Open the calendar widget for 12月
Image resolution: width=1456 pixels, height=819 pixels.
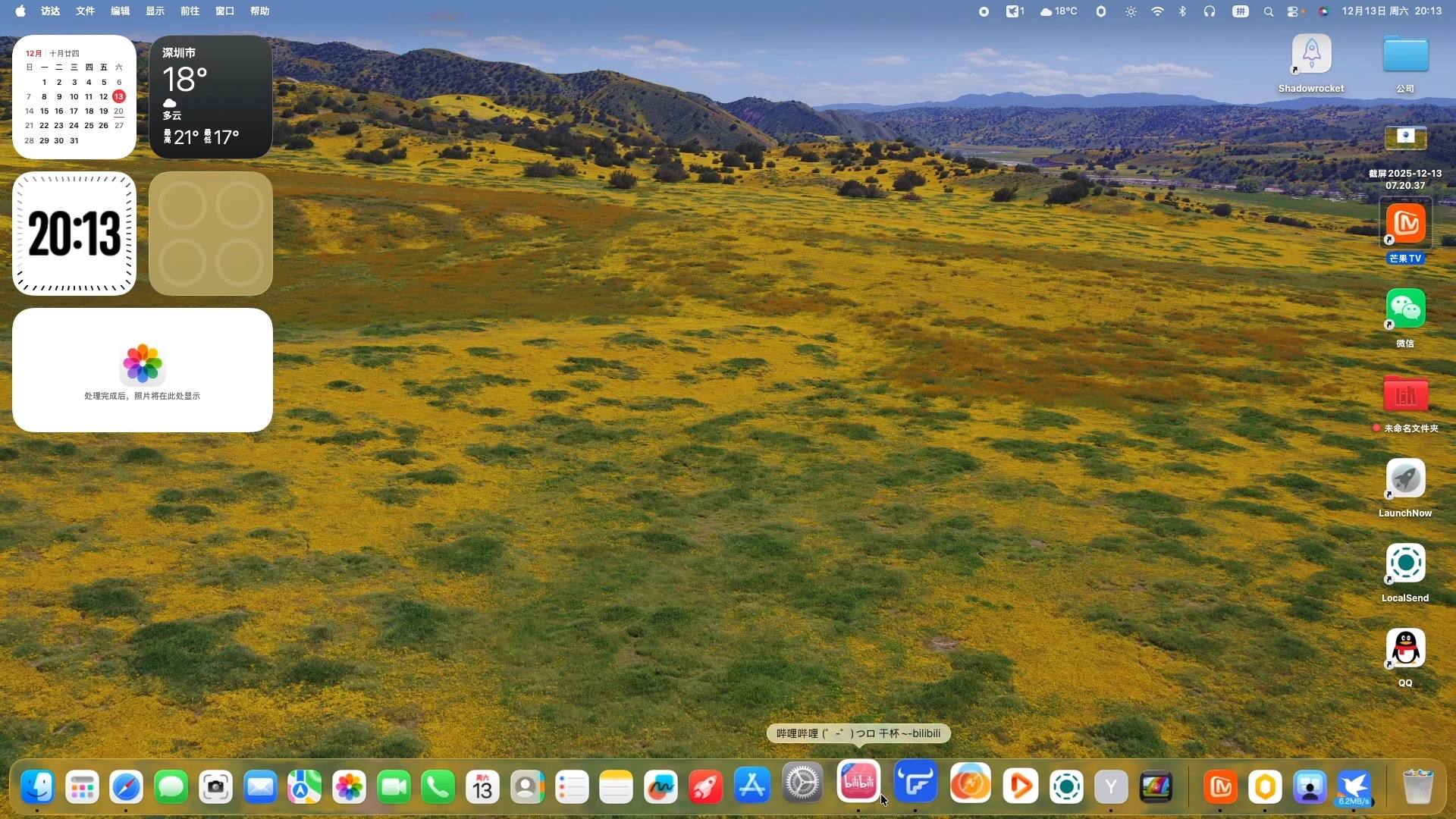click(x=74, y=97)
